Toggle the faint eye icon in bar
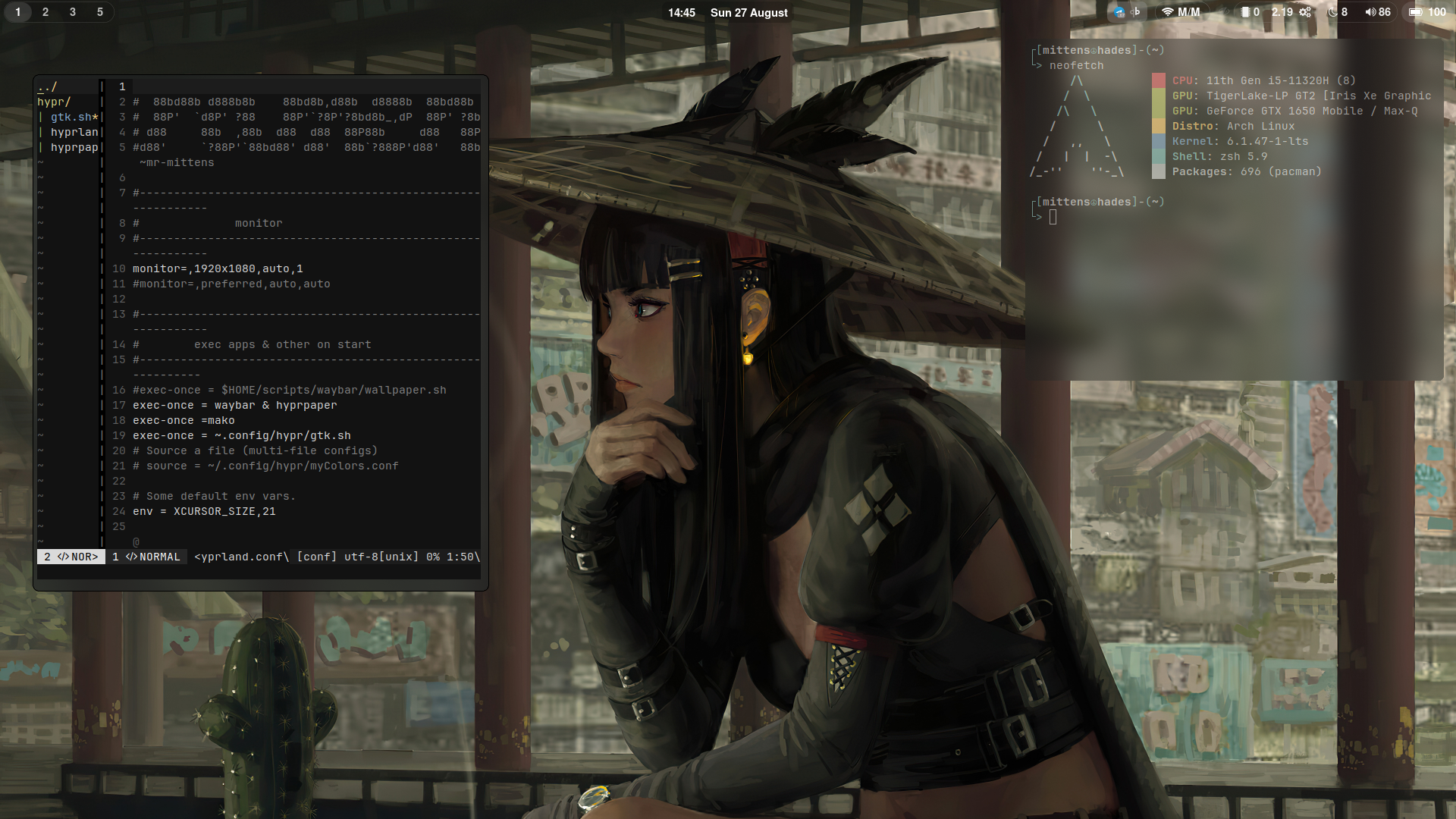Screen dimensions: 1456x819 [x=1222, y=12]
